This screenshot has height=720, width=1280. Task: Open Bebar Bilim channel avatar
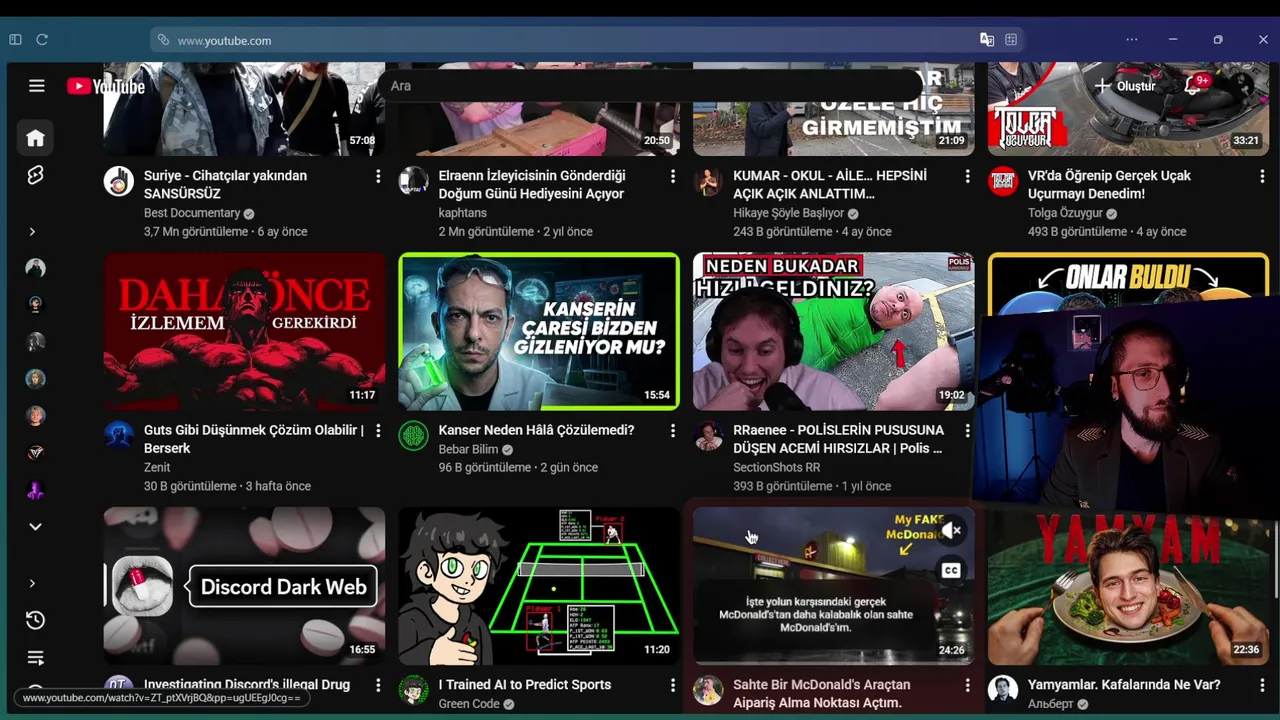click(413, 435)
